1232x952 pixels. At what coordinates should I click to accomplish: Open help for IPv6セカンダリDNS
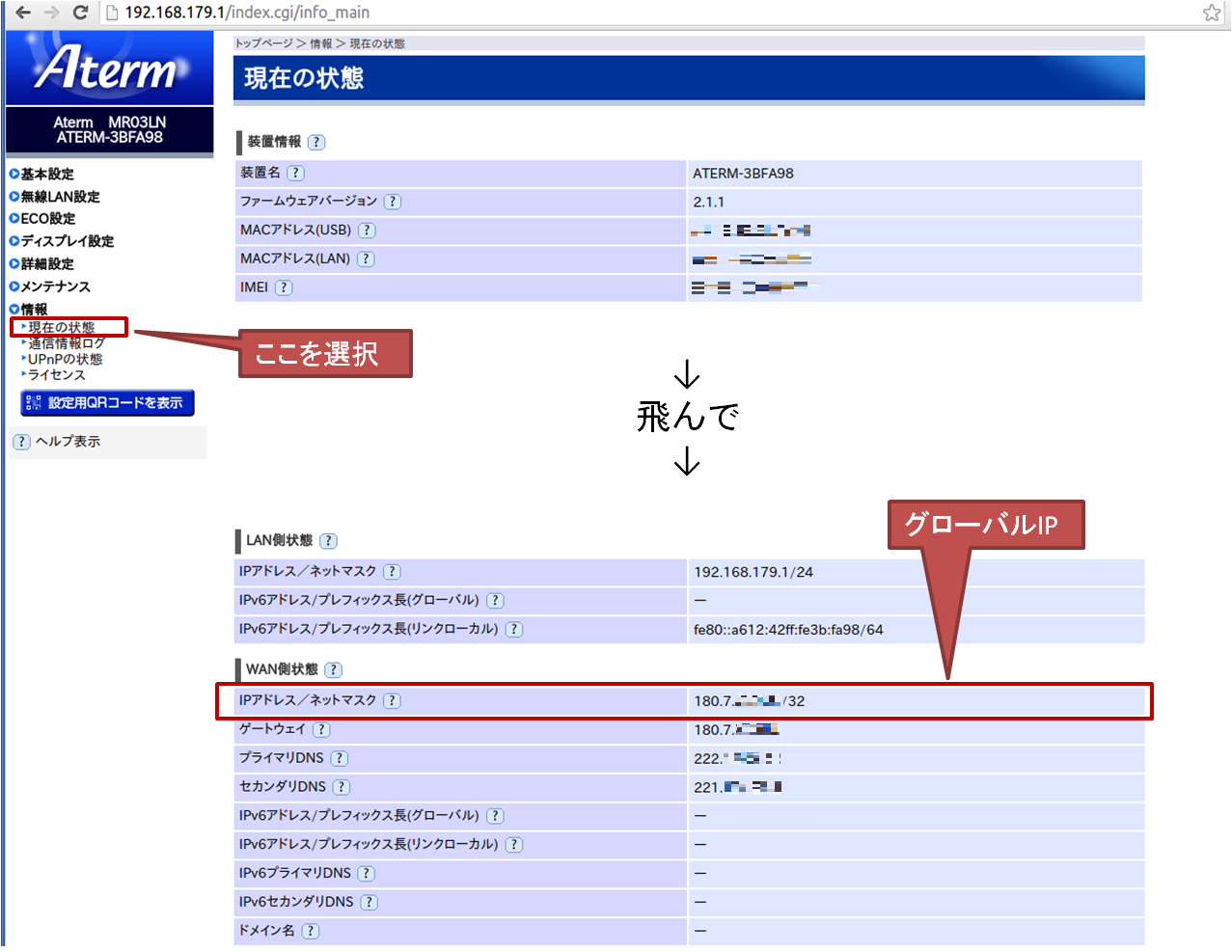369,902
